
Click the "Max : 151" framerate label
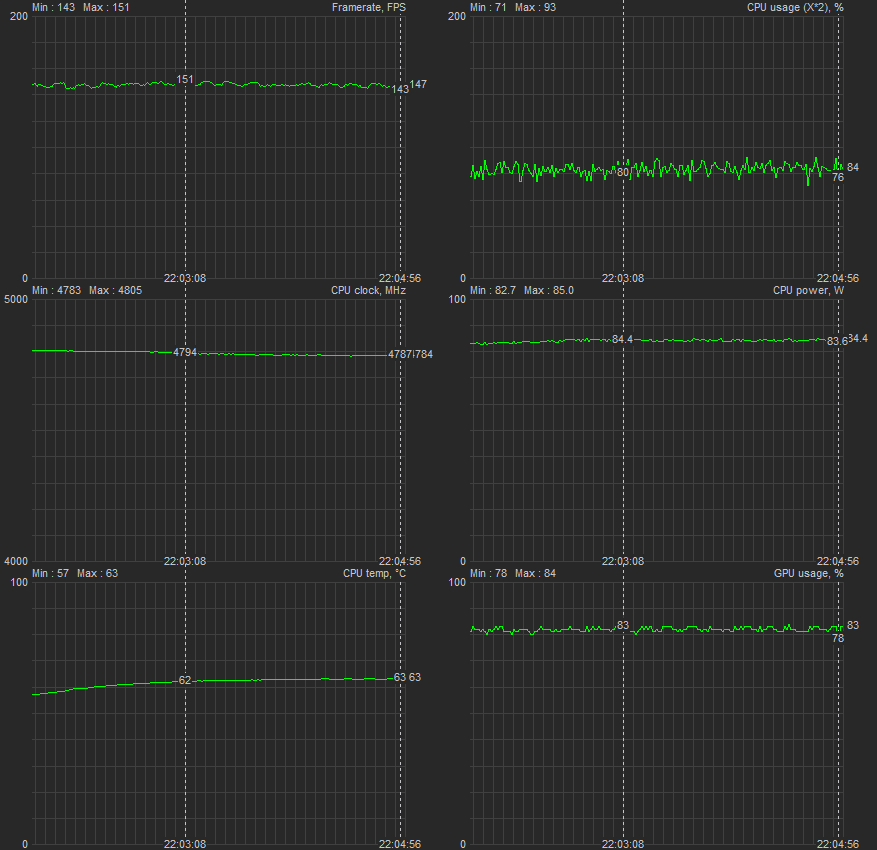click(106, 7)
